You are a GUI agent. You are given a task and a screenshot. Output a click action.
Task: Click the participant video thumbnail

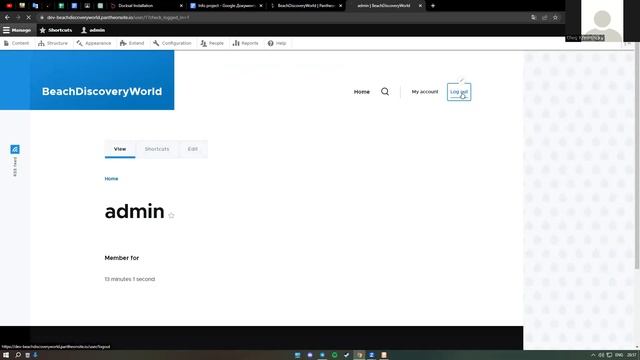(602, 21)
